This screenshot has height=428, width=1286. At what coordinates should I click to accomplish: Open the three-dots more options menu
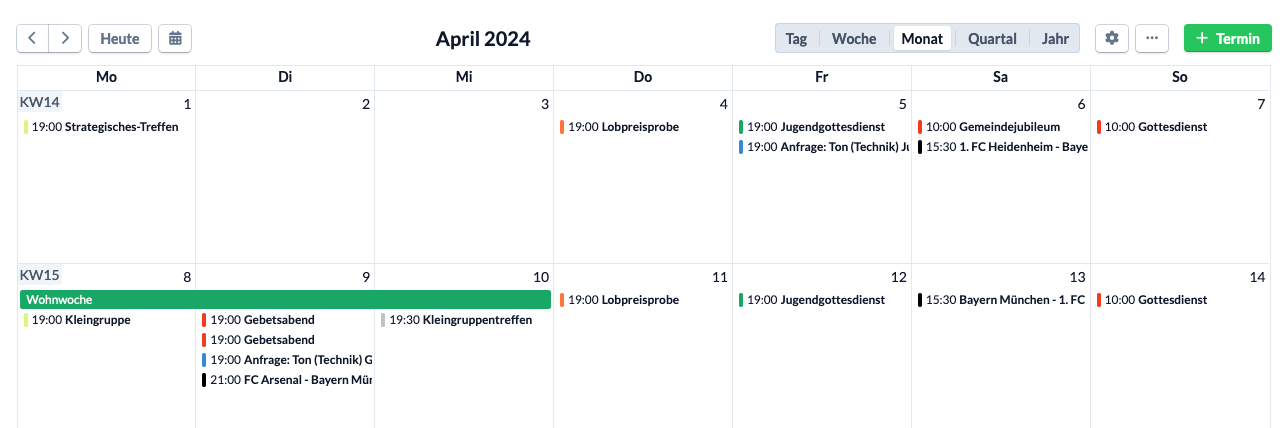[1152, 39]
